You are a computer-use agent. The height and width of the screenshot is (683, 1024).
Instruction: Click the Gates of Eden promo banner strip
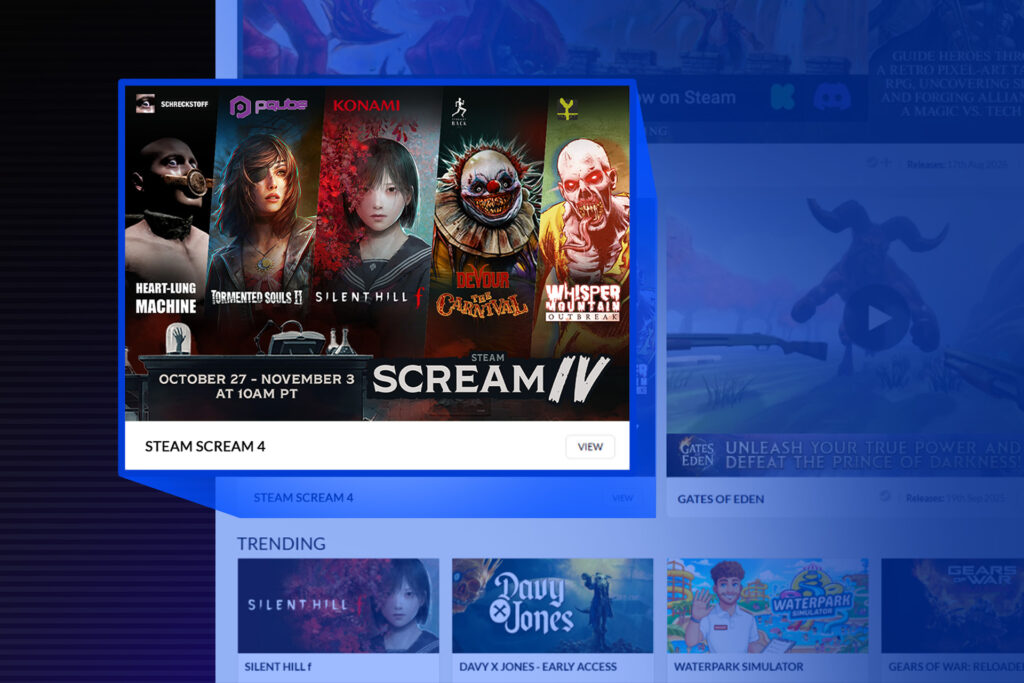pos(845,455)
